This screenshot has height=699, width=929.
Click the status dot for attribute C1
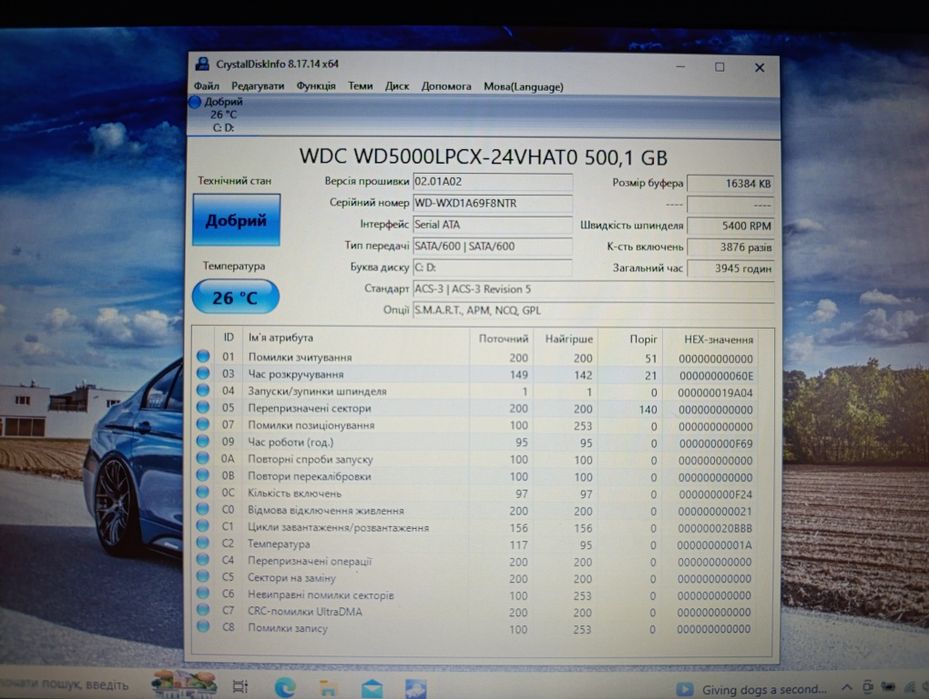coord(203,525)
